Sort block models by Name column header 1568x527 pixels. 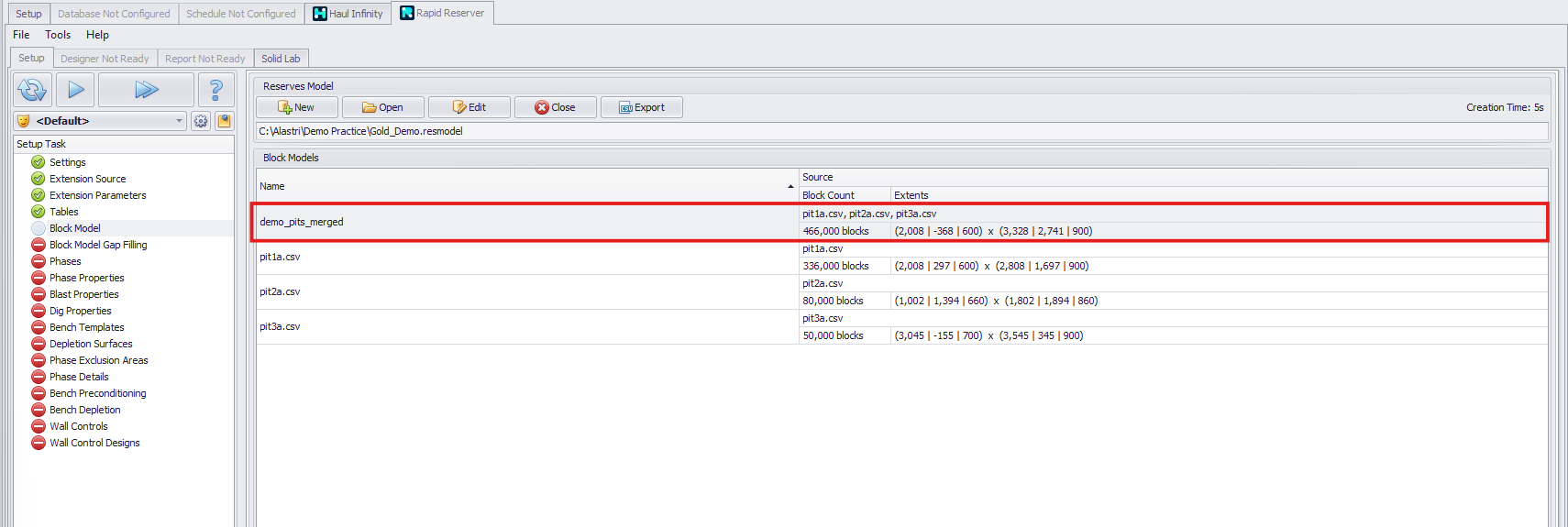pyautogui.click(x=526, y=186)
